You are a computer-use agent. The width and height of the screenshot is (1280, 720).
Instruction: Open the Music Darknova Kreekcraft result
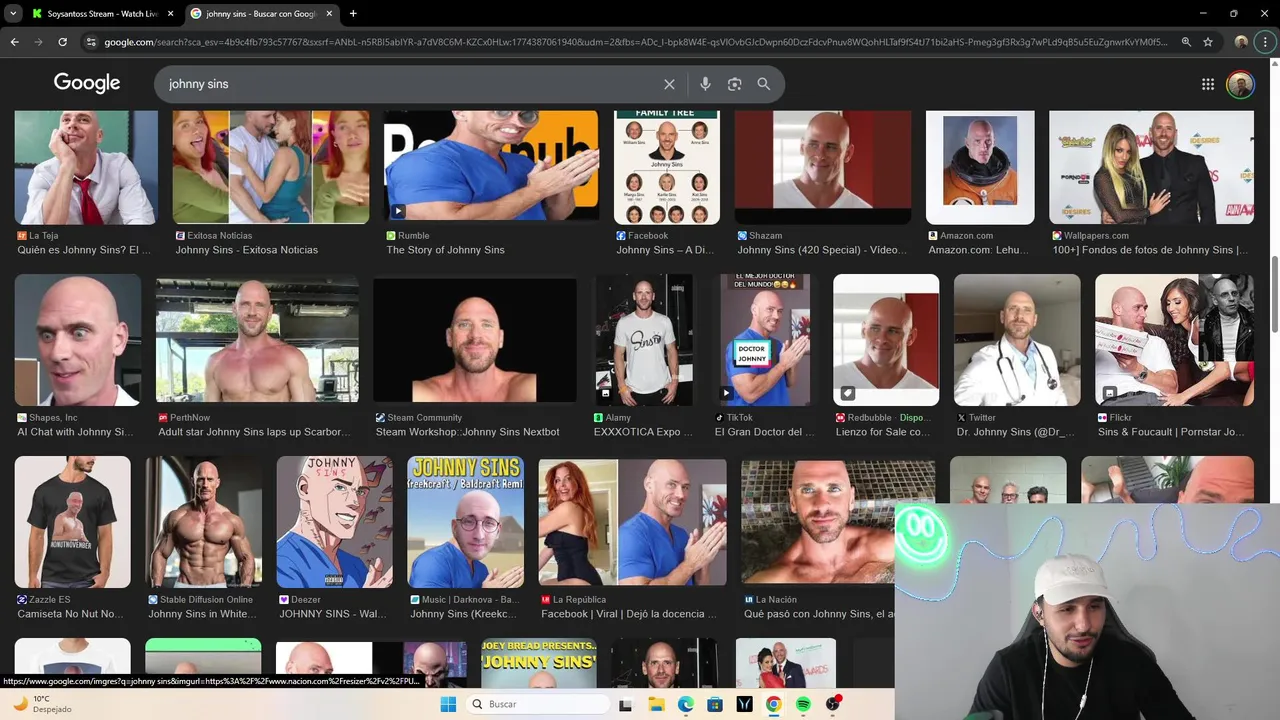click(x=464, y=614)
